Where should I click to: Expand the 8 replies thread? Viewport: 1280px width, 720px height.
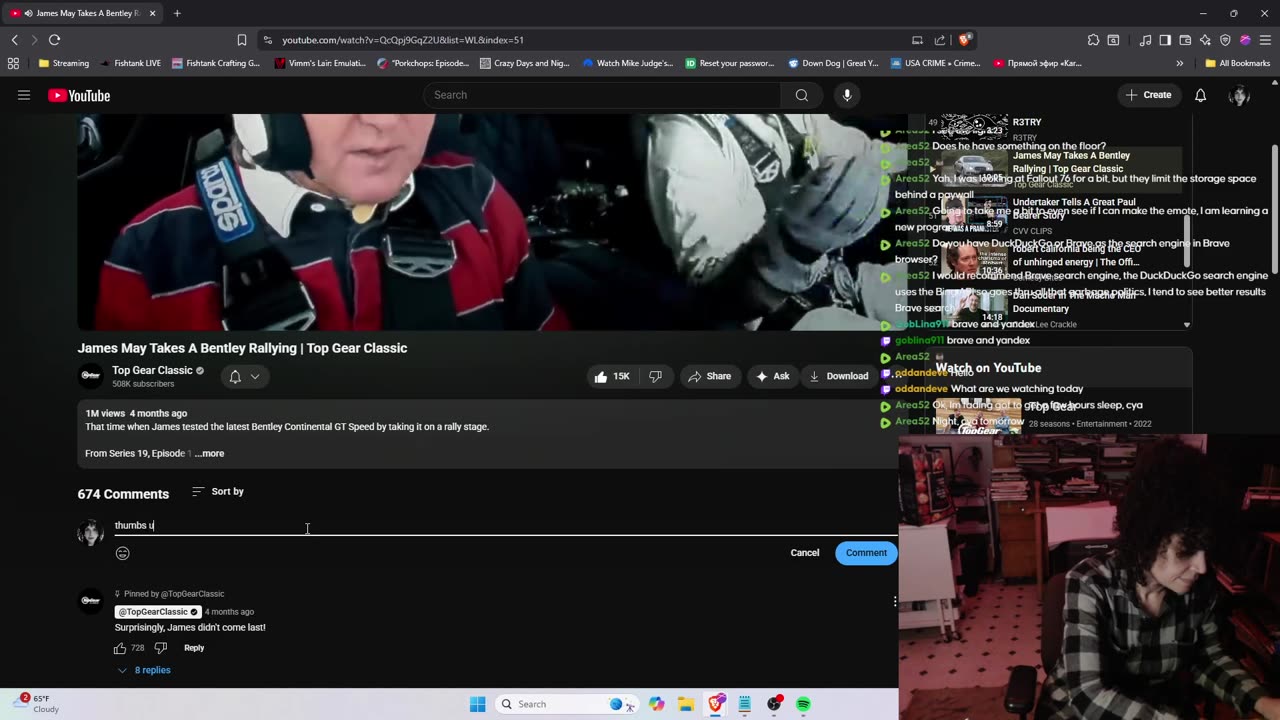tap(144, 670)
